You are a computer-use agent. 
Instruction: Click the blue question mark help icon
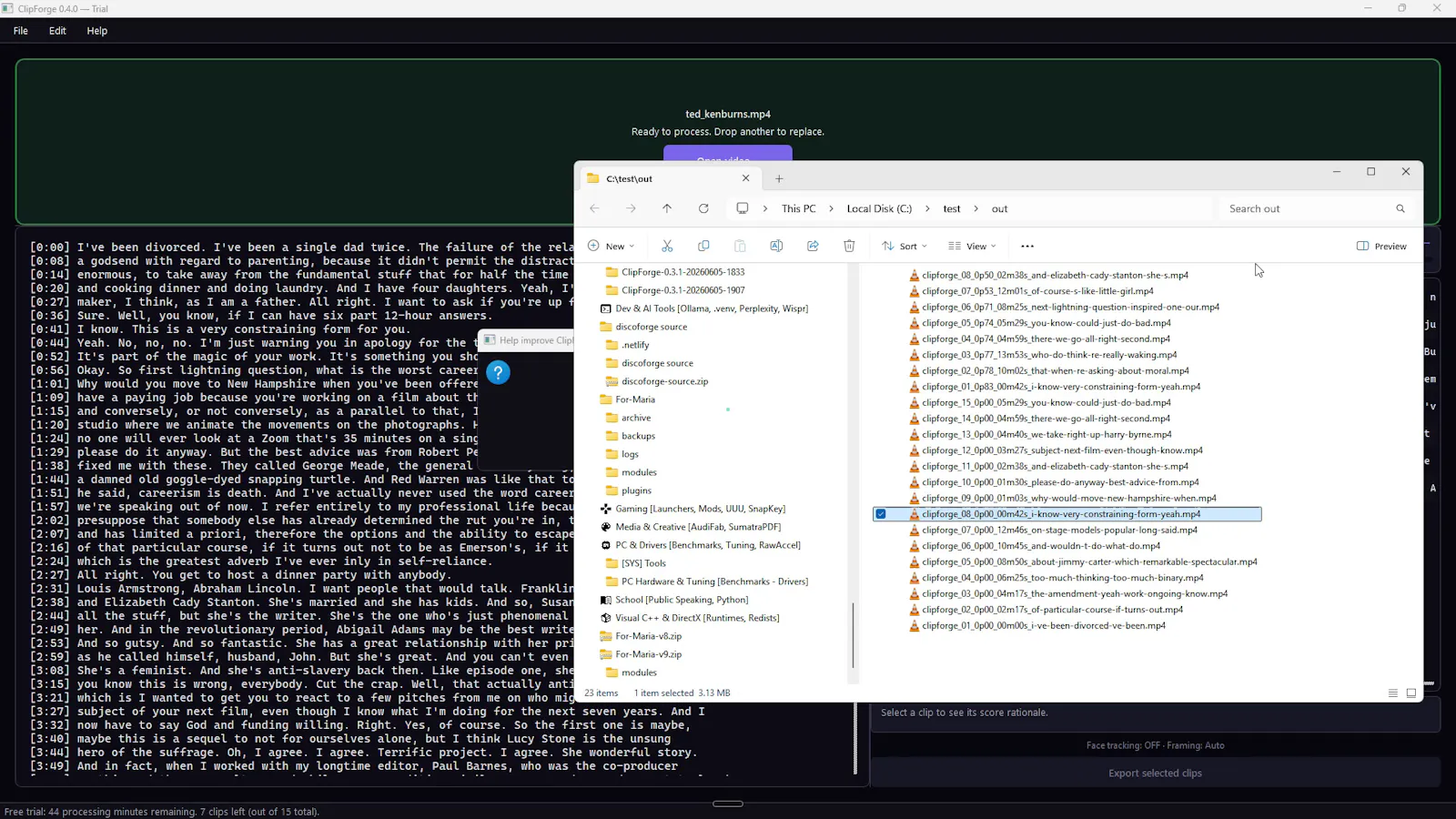498,372
